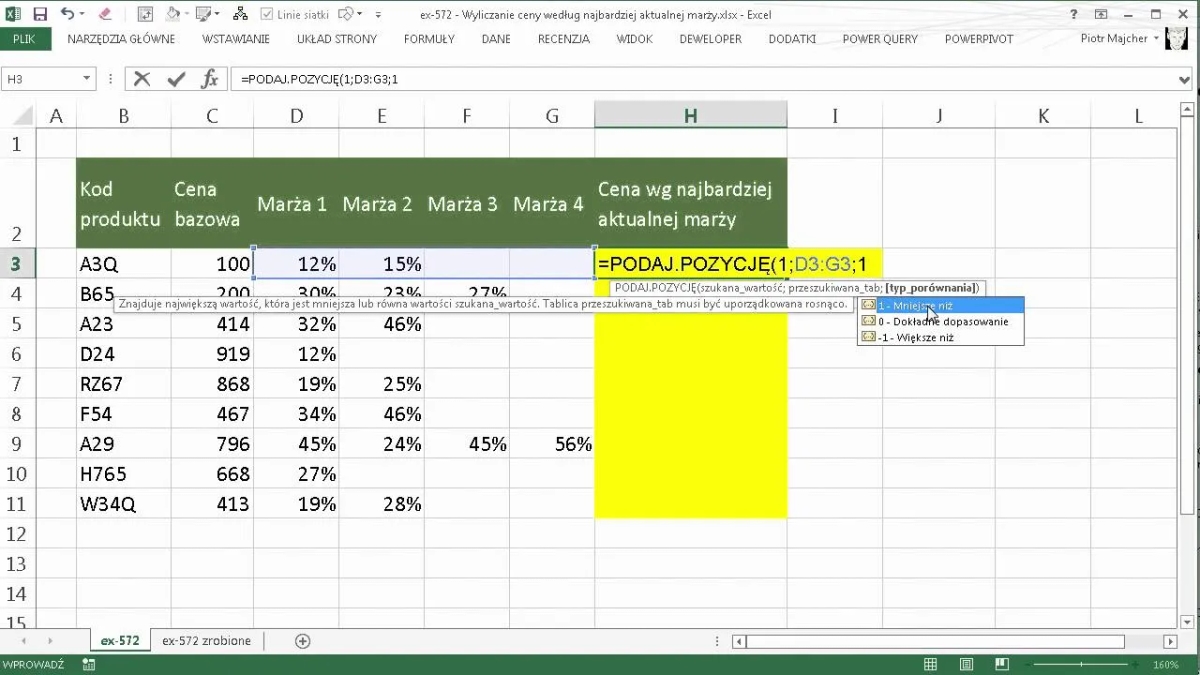Open the FORMUŁY ribbon tab

429,39
